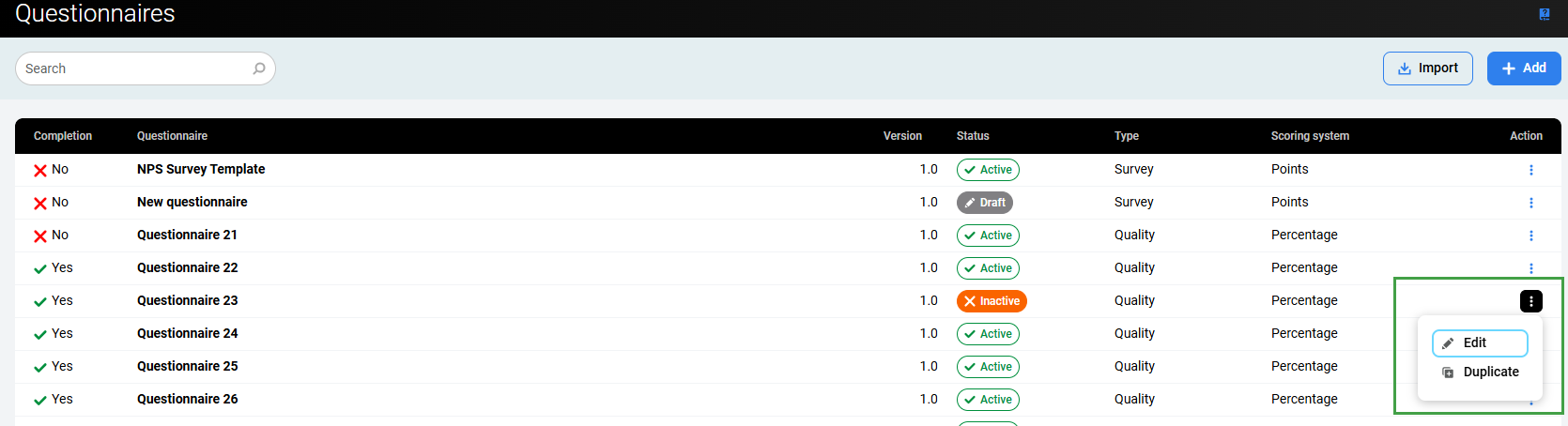
Task: Select Edit from the context menu
Action: point(1479,343)
